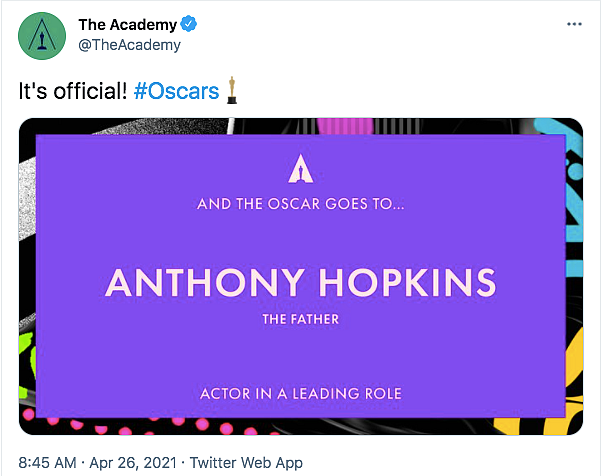
Task: Click the Apr 26, 2021 date
Action: coord(133,463)
